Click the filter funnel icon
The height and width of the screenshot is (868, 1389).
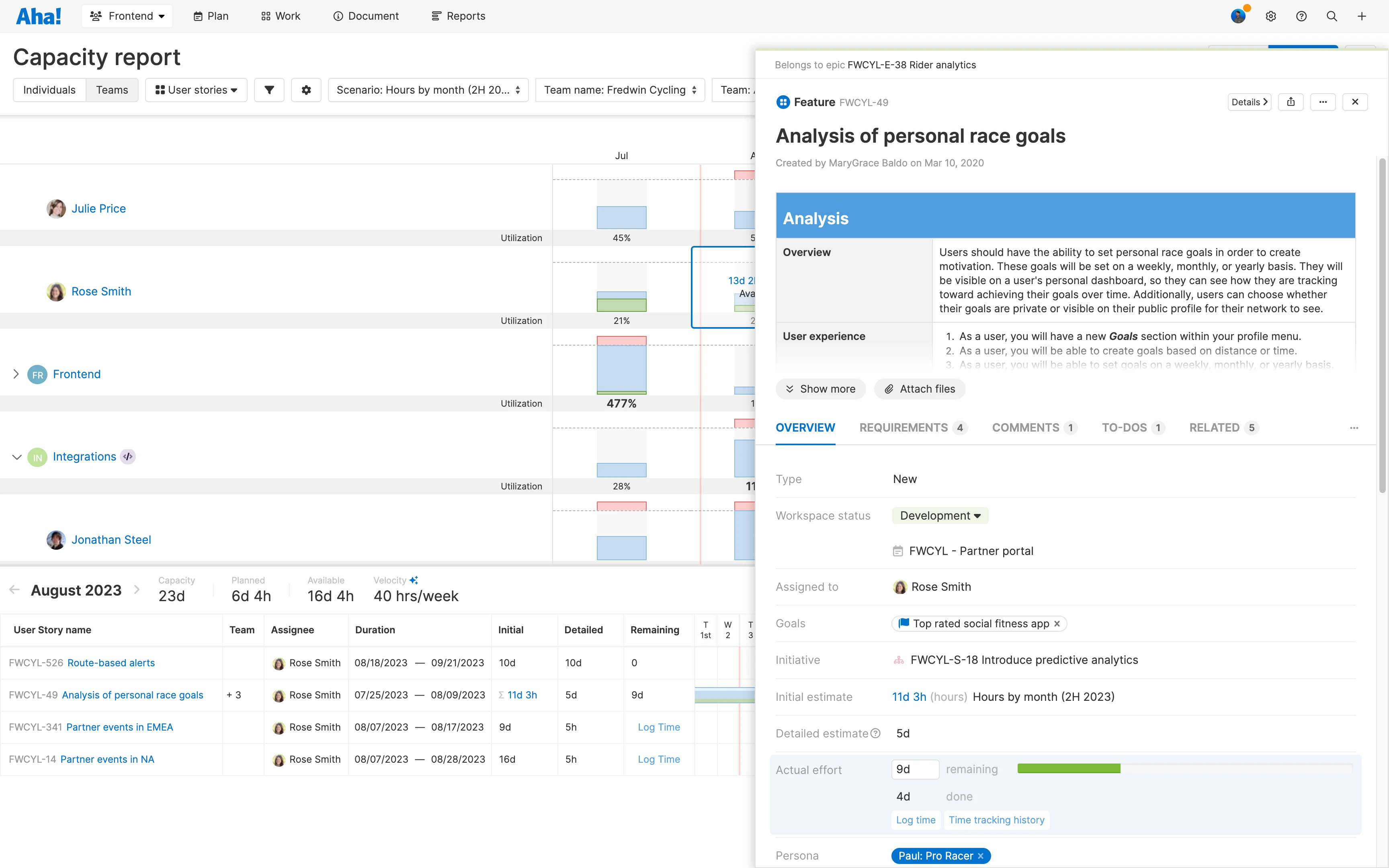[x=268, y=90]
